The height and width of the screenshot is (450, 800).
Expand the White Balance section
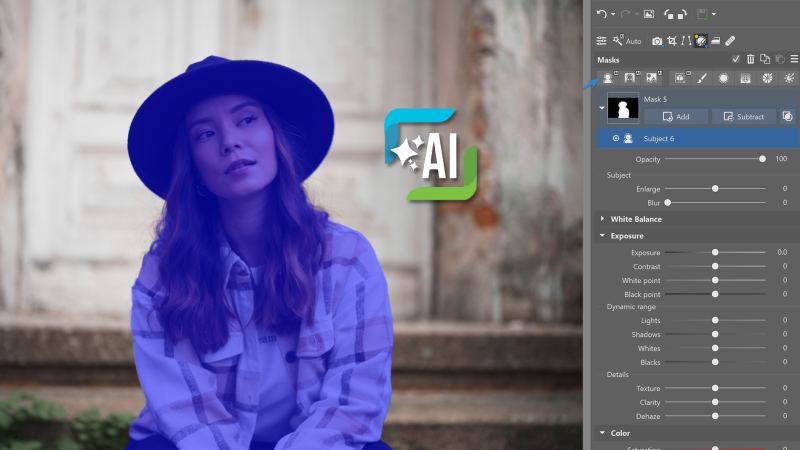[x=603, y=219]
